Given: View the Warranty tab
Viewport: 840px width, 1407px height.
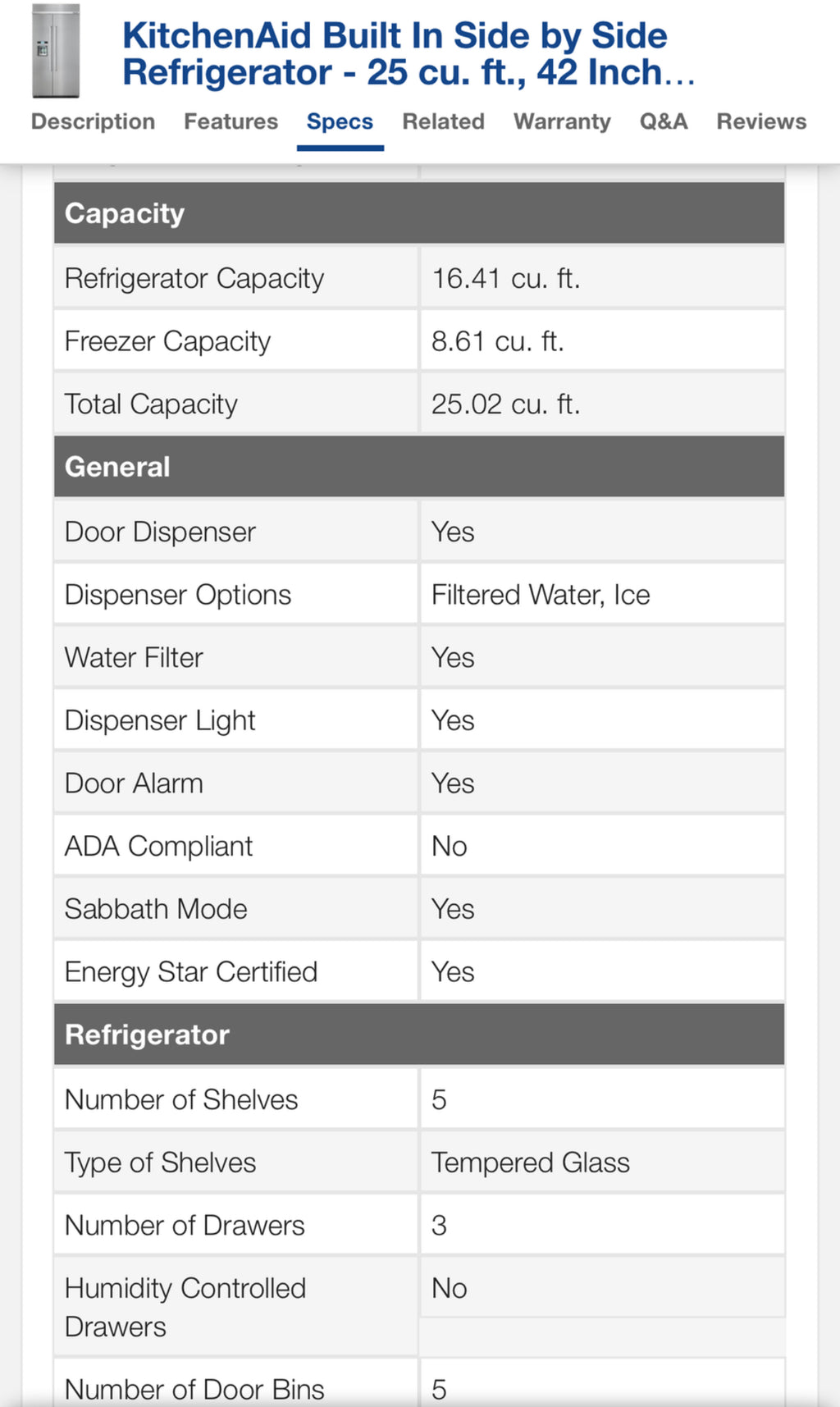Looking at the screenshot, I should click(x=562, y=121).
